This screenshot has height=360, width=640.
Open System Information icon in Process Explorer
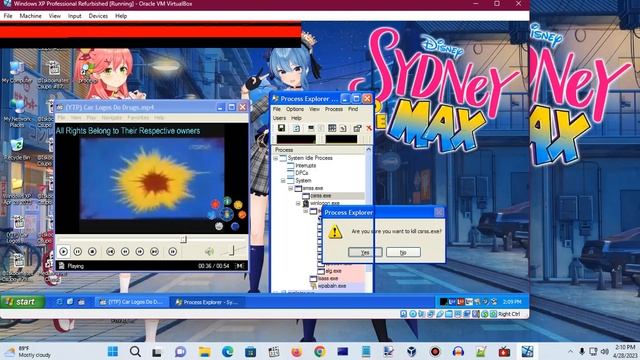click(x=311, y=128)
